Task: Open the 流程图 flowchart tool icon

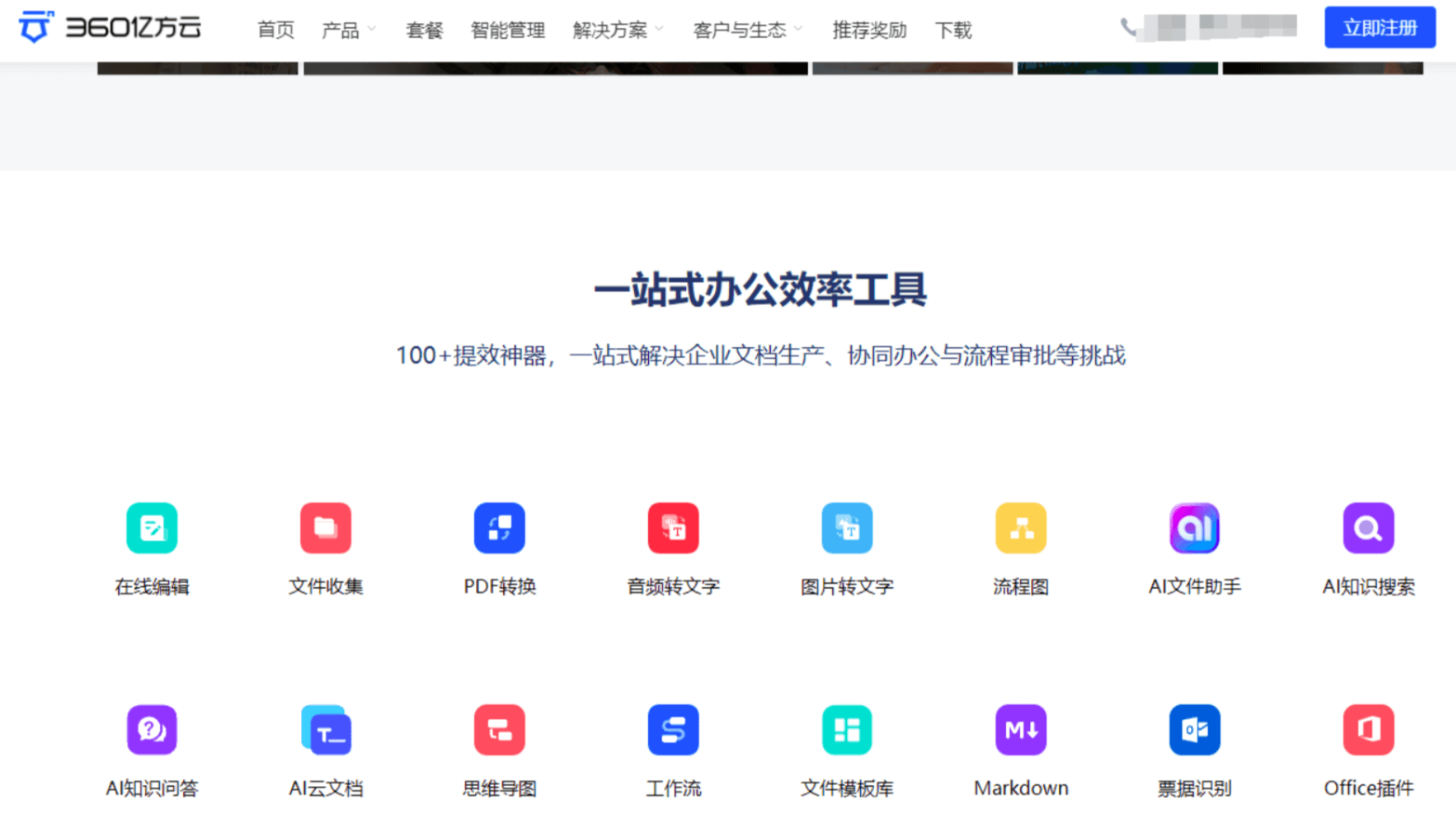Action: tap(1021, 528)
